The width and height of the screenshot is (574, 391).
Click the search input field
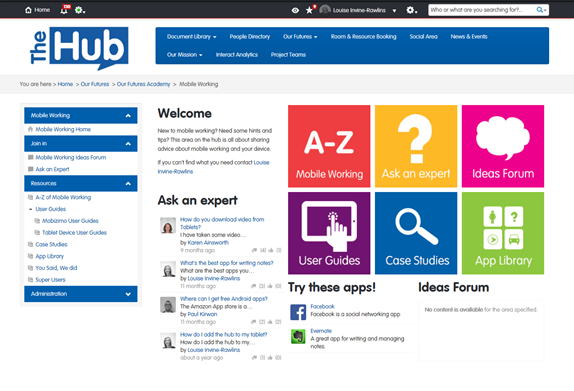pyautogui.click(x=482, y=10)
